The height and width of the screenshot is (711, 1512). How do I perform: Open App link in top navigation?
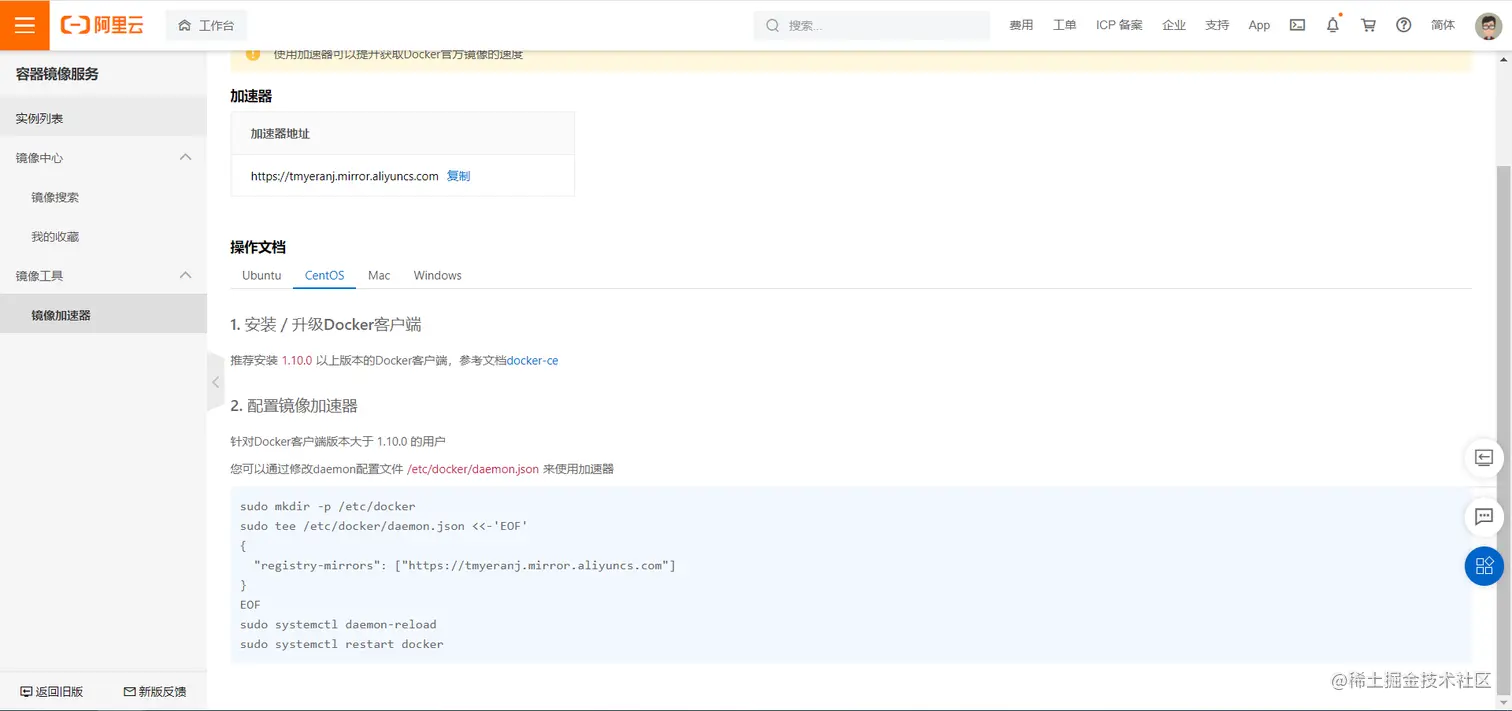tap(1259, 25)
